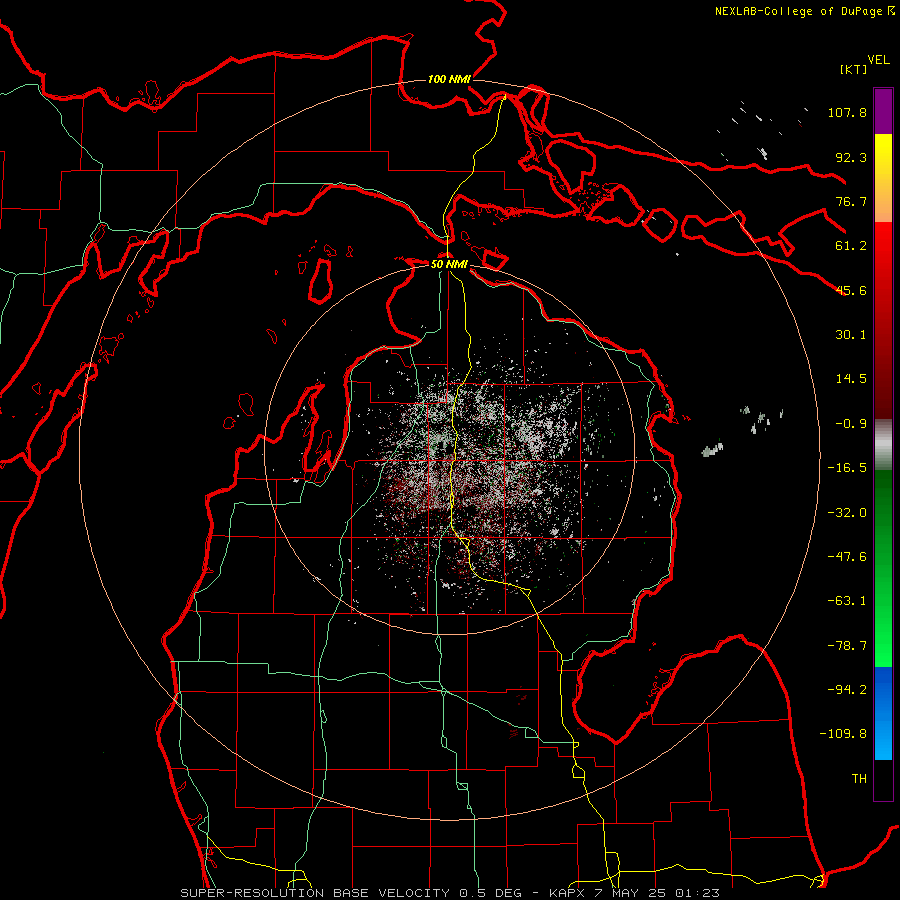Select the 92.3 scale value
The width and height of the screenshot is (900, 900).
click(851, 157)
